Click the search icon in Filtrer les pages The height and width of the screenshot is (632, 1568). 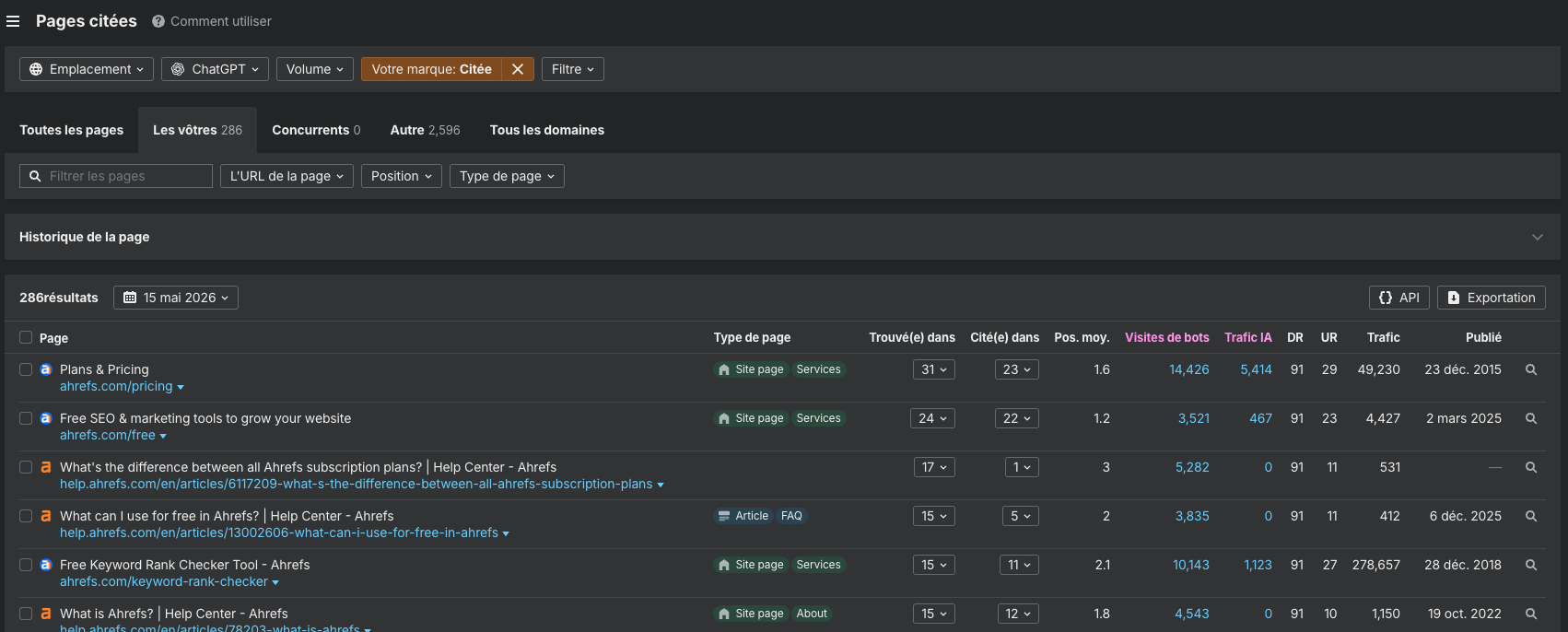tap(35, 176)
